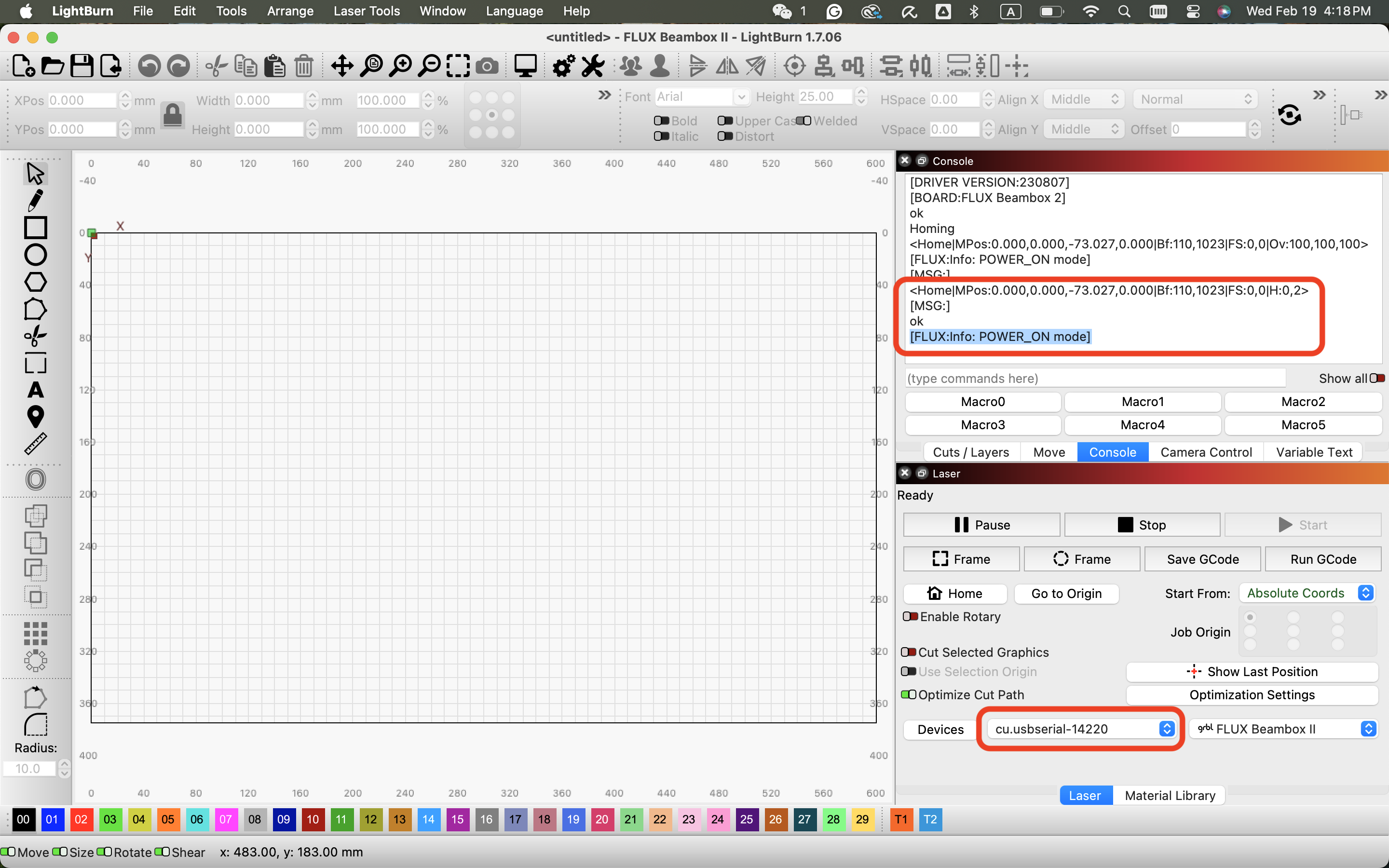Click the Pan/Move view arrows icon

342,66
